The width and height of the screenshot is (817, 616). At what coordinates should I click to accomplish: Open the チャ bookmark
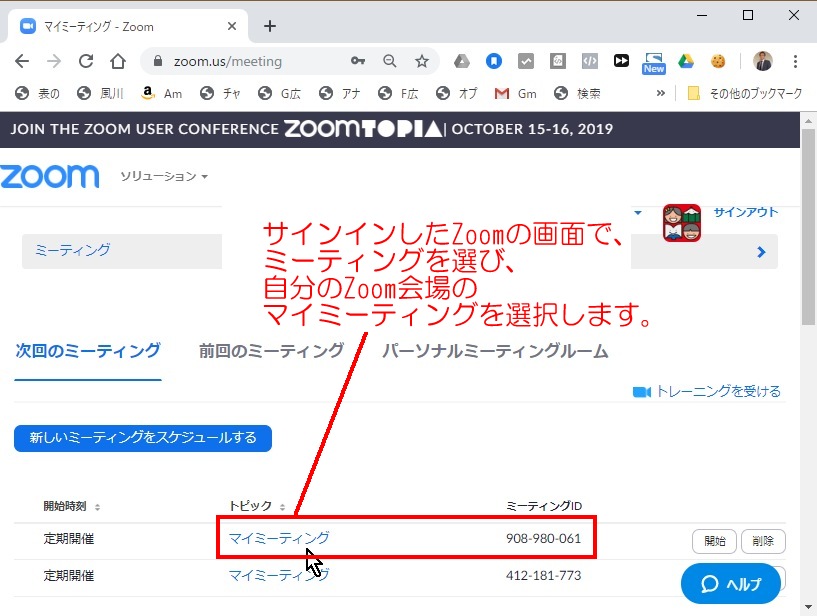(x=220, y=93)
